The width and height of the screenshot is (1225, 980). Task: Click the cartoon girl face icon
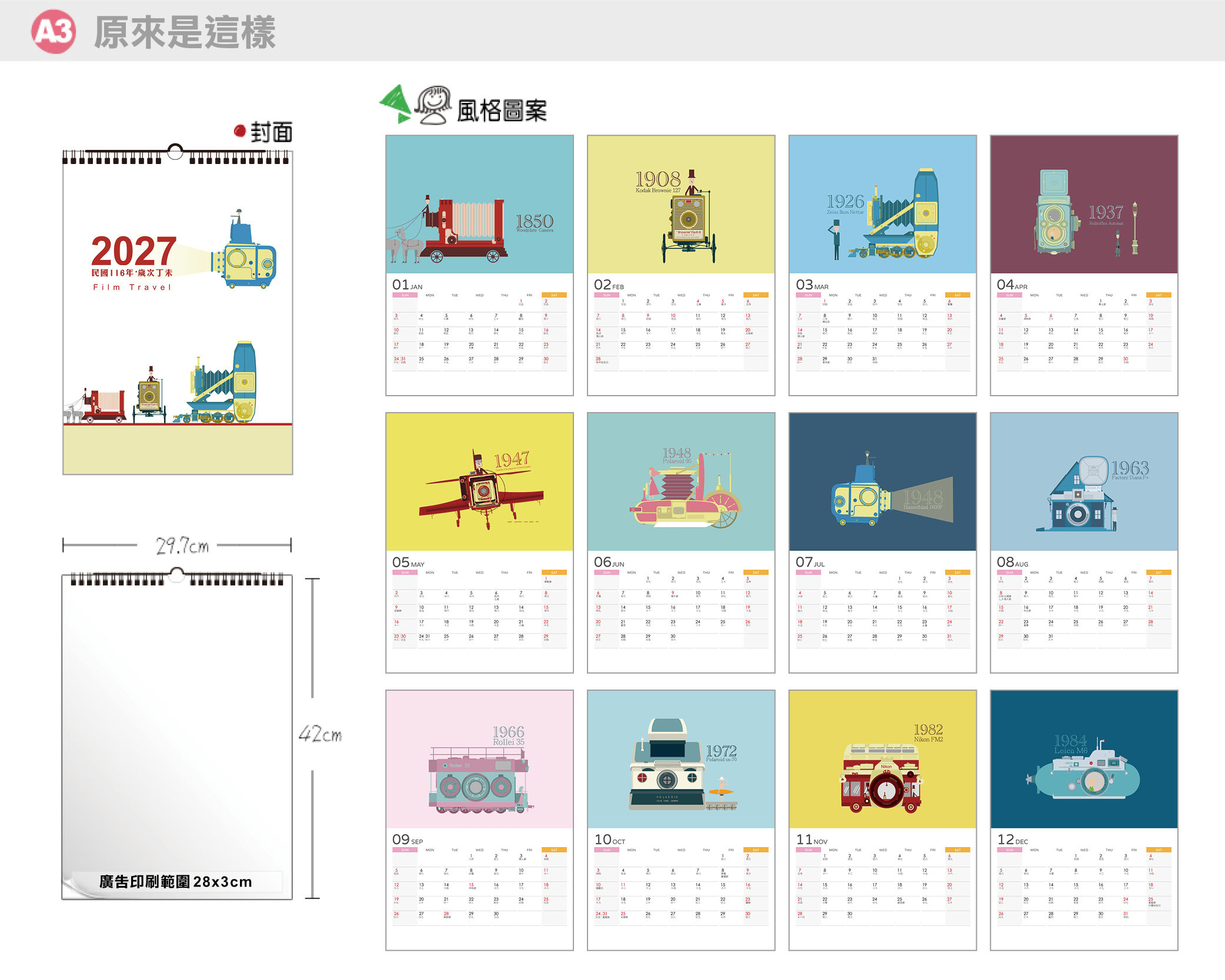click(x=433, y=105)
